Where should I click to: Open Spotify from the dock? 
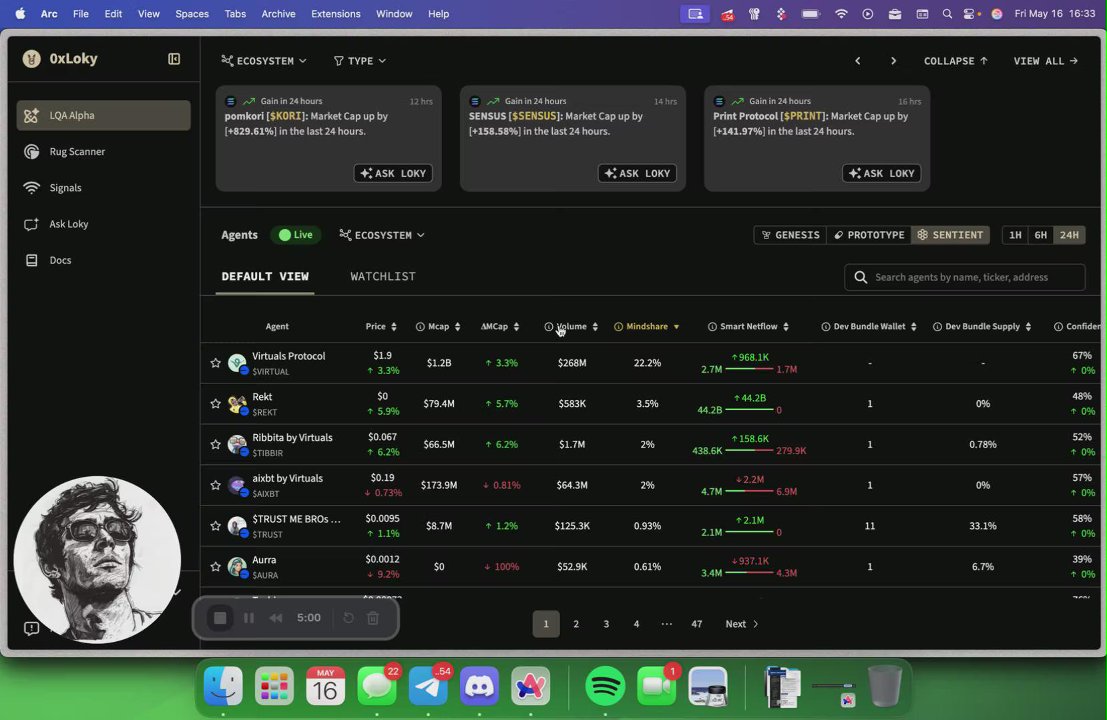point(605,686)
